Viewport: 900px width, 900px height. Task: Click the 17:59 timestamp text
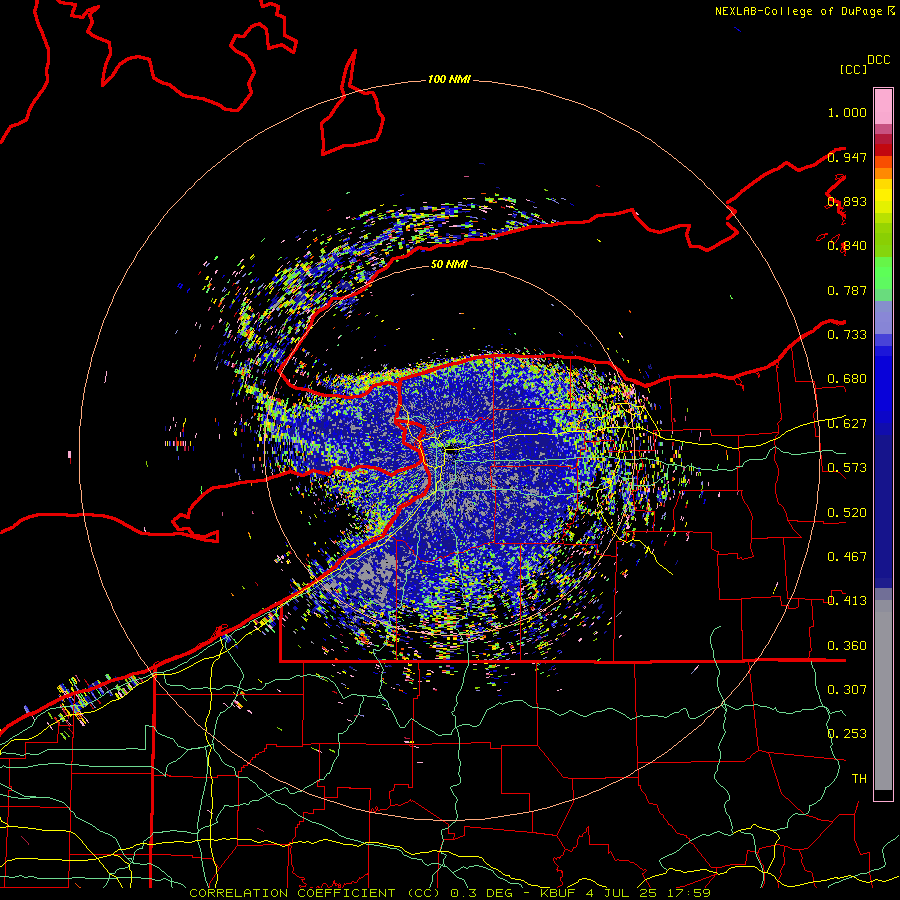pyautogui.click(x=689, y=893)
